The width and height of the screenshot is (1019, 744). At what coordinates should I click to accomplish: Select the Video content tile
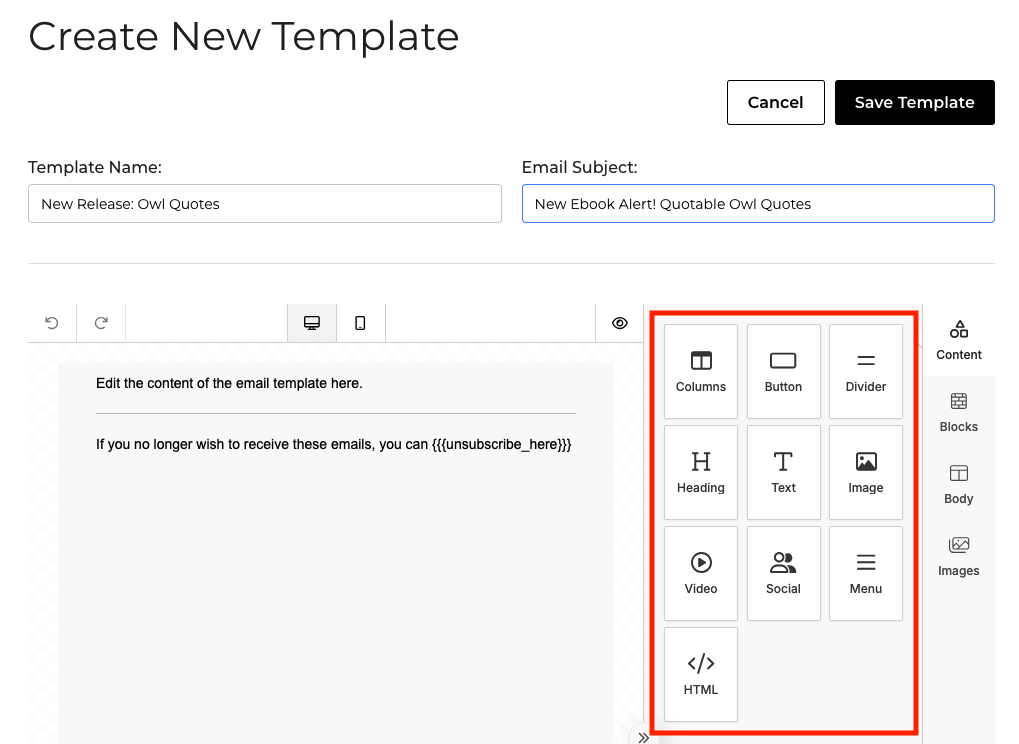click(x=701, y=573)
